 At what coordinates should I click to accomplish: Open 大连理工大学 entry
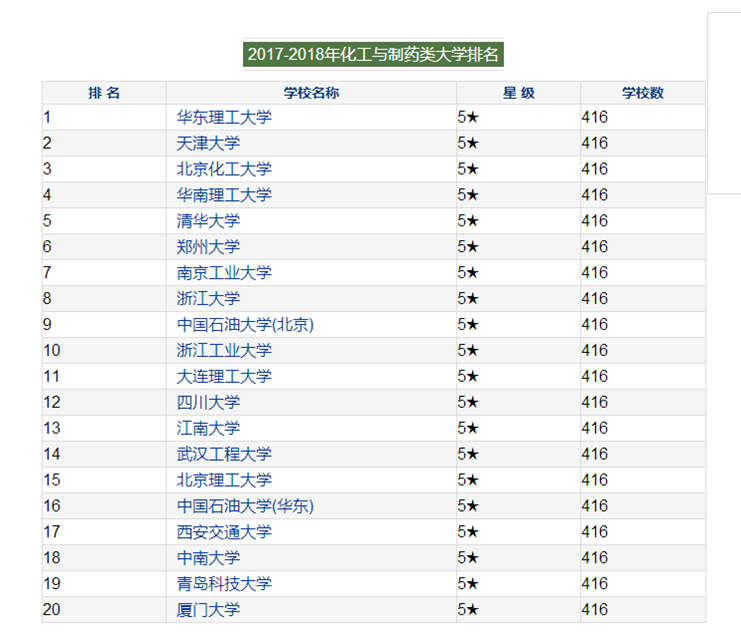click(223, 377)
